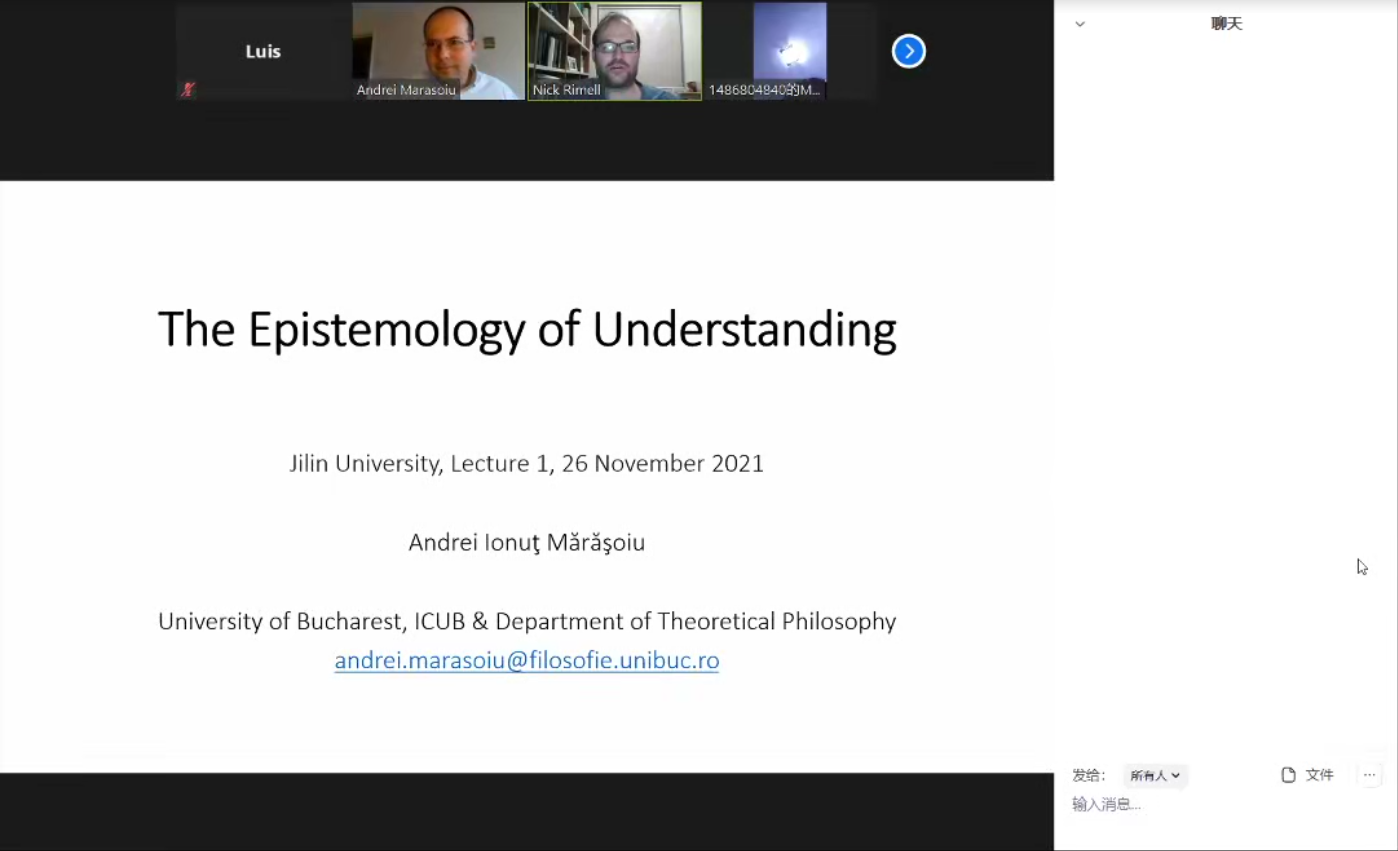Click the 发给 label in chat
The image size is (1398, 851).
[1088, 775]
